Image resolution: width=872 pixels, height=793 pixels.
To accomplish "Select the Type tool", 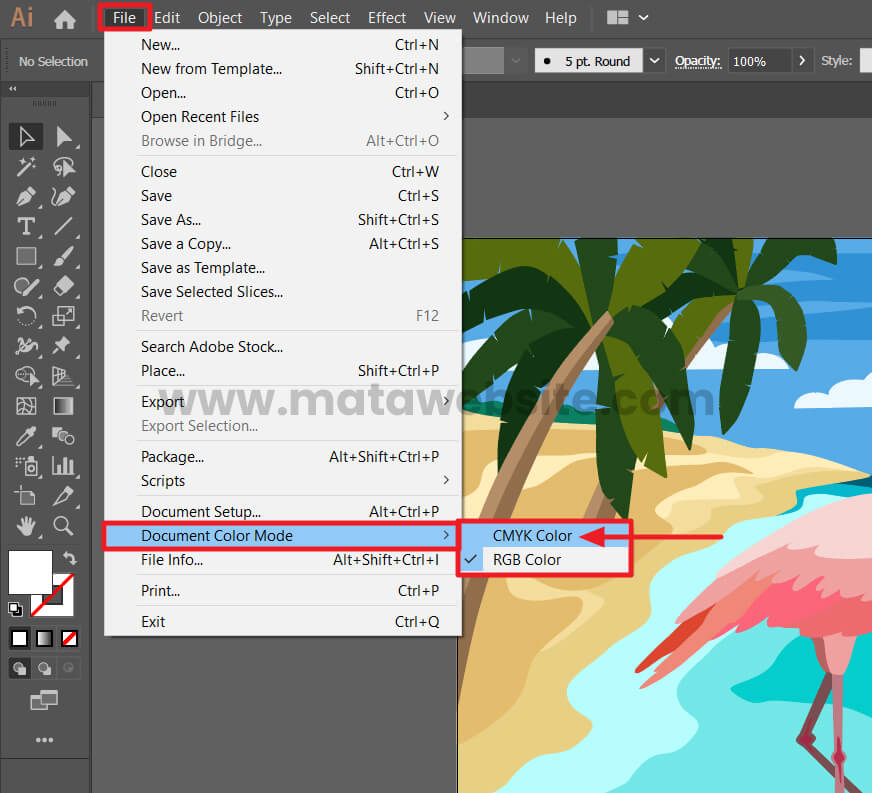I will coord(26,226).
